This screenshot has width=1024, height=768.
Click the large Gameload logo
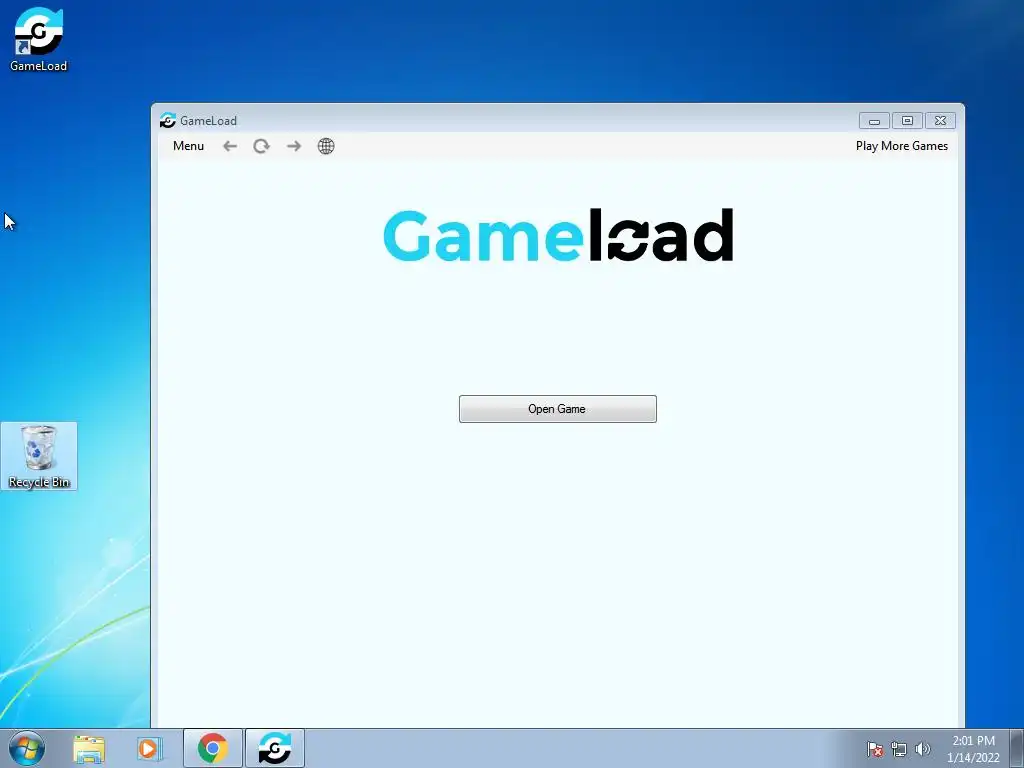point(558,235)
